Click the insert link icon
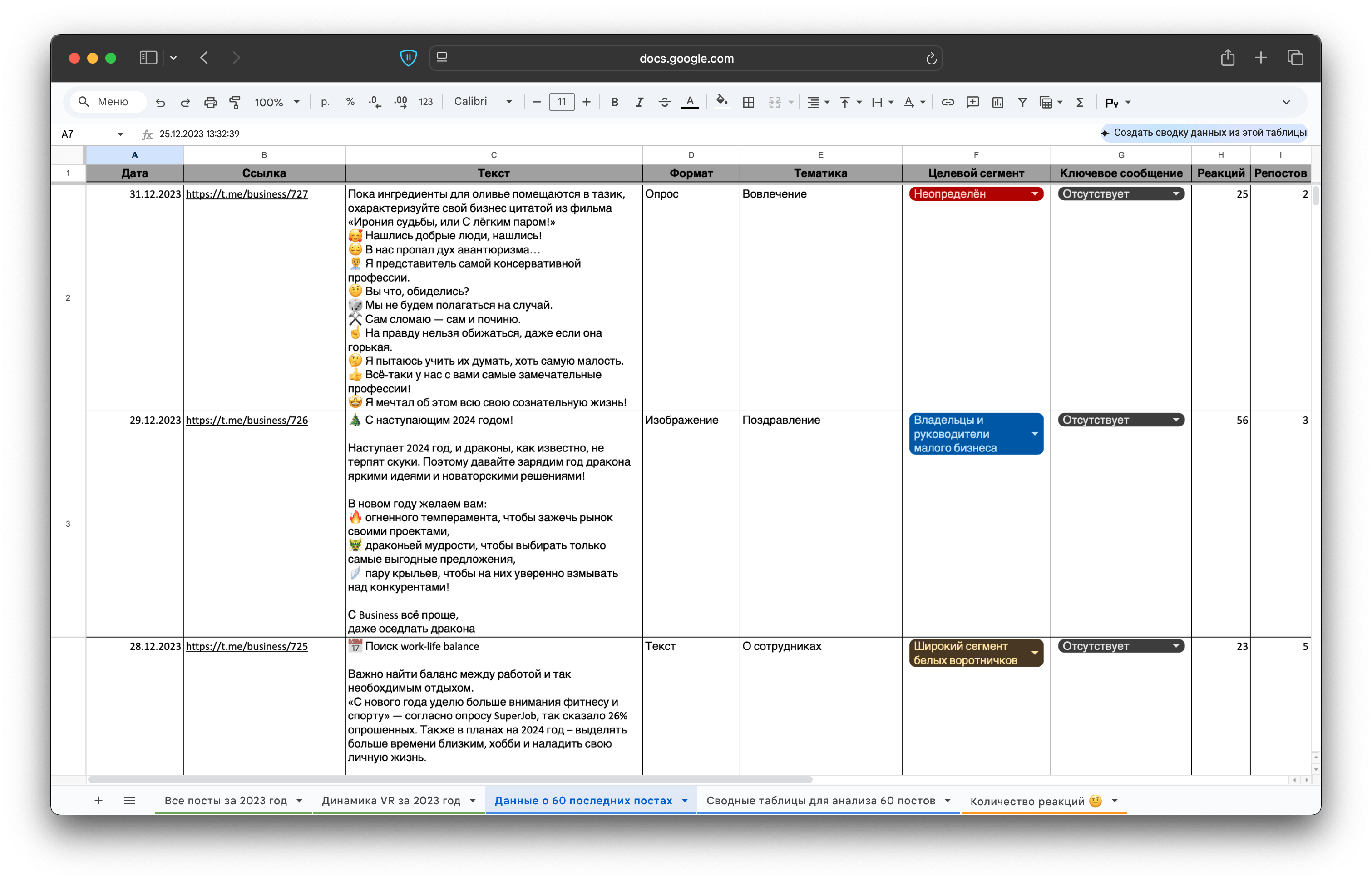 pyautogui.click(x=948, y=103)
